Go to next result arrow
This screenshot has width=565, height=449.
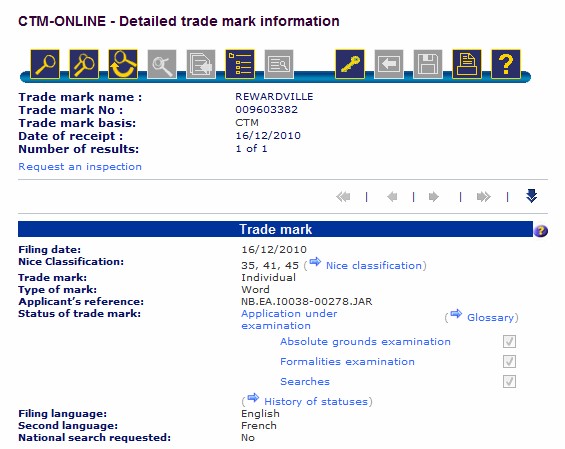(x=434, y=197)
